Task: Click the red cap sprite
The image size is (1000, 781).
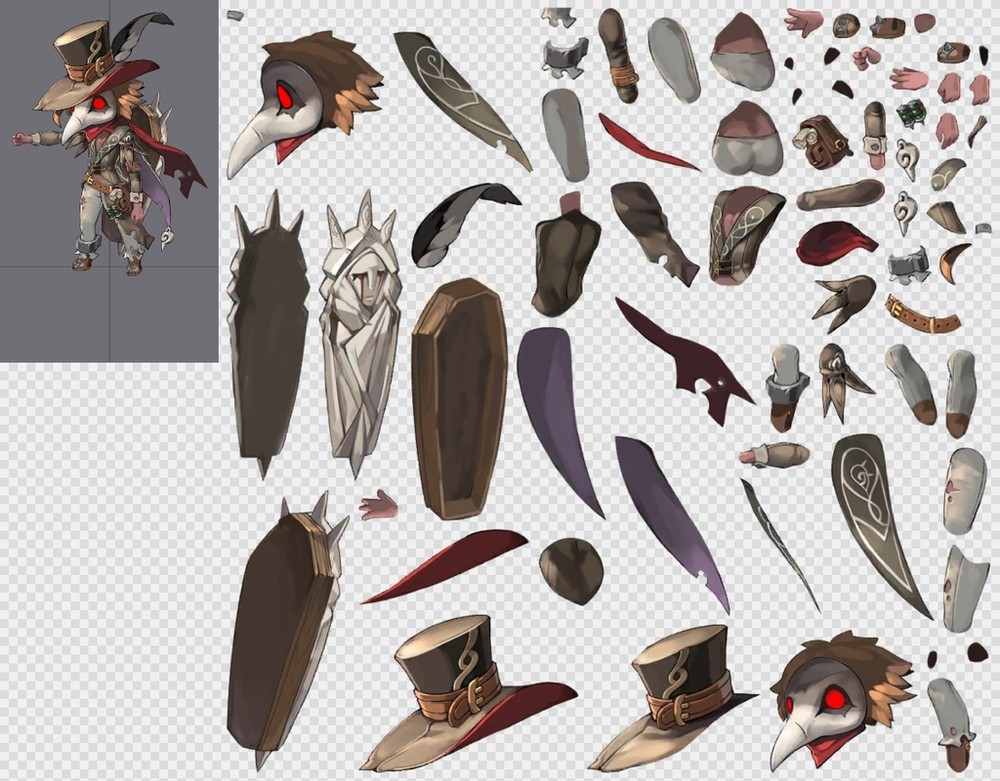Action: tap(834, 239)
